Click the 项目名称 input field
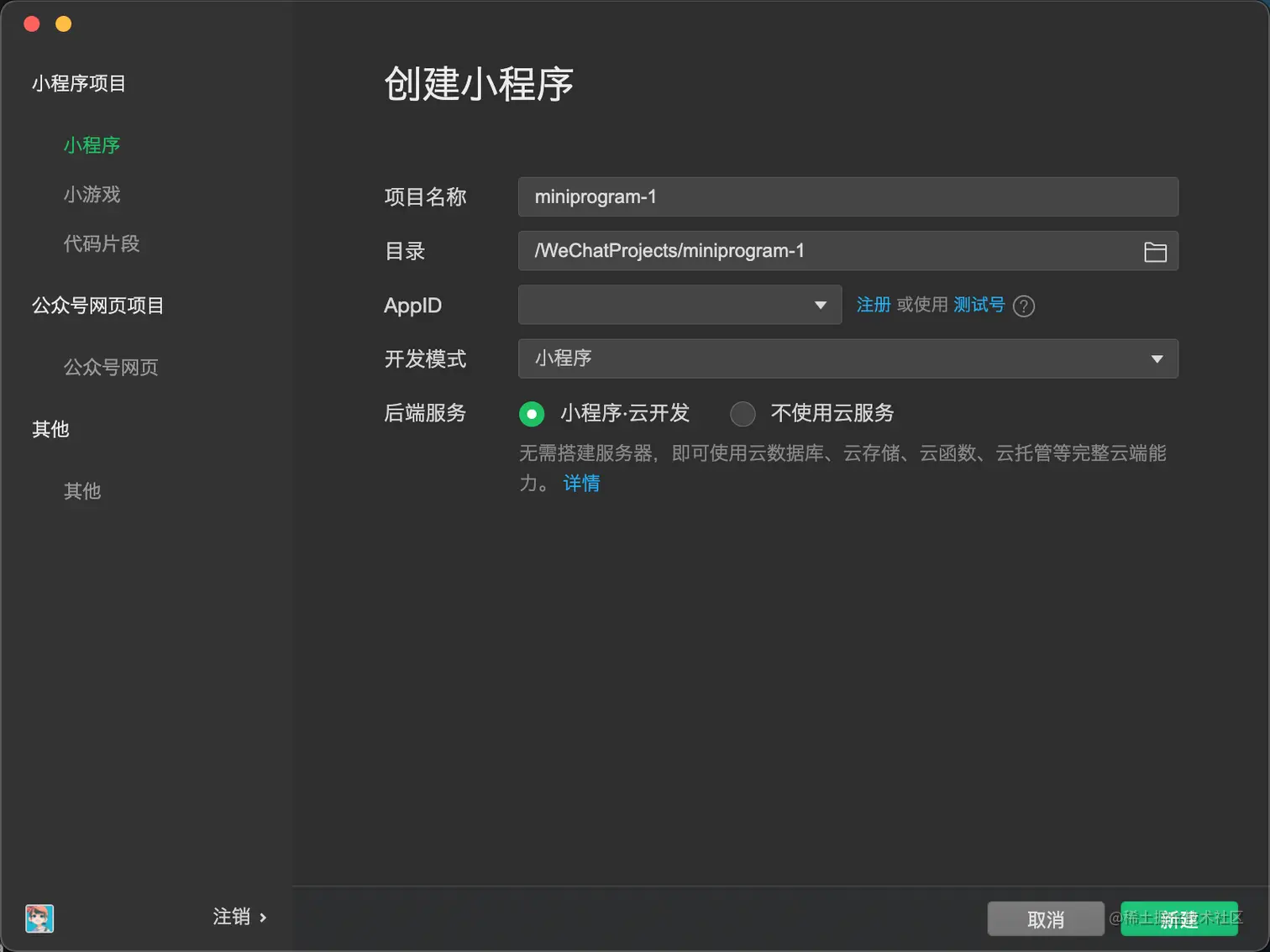1270x952 pixels. click(x=848, y=196)
